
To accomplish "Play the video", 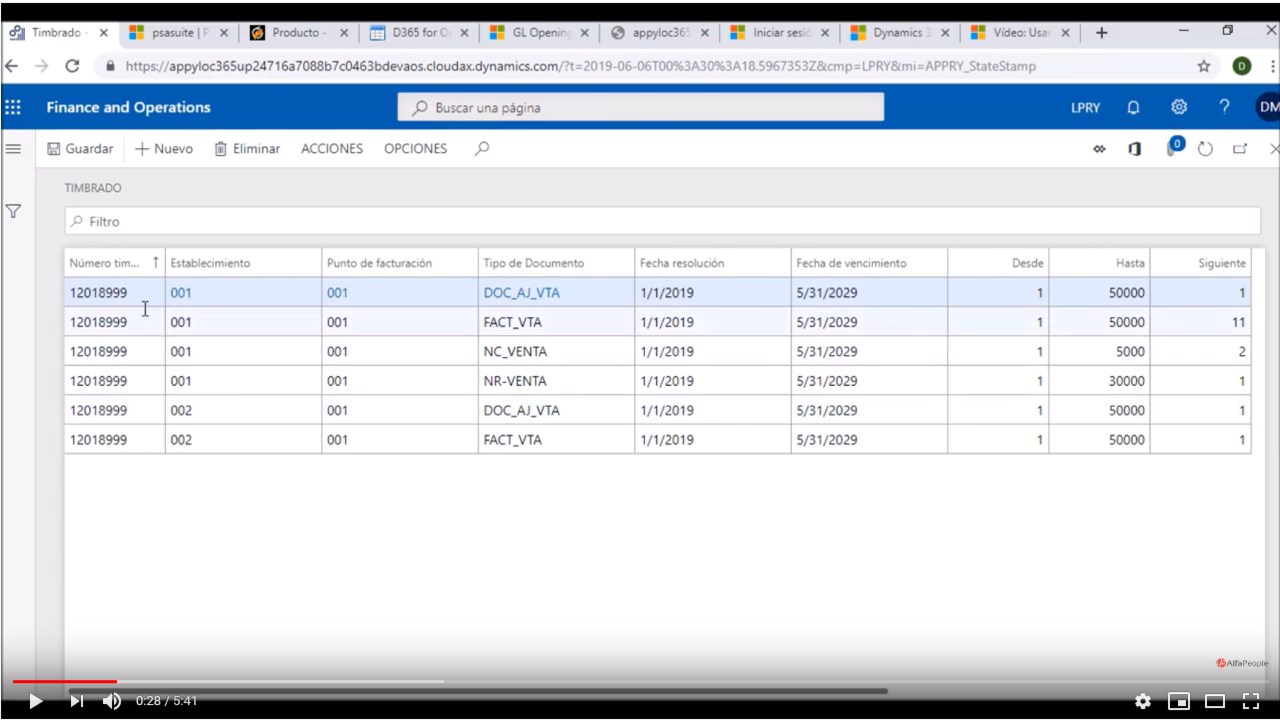I will point(35,701).
